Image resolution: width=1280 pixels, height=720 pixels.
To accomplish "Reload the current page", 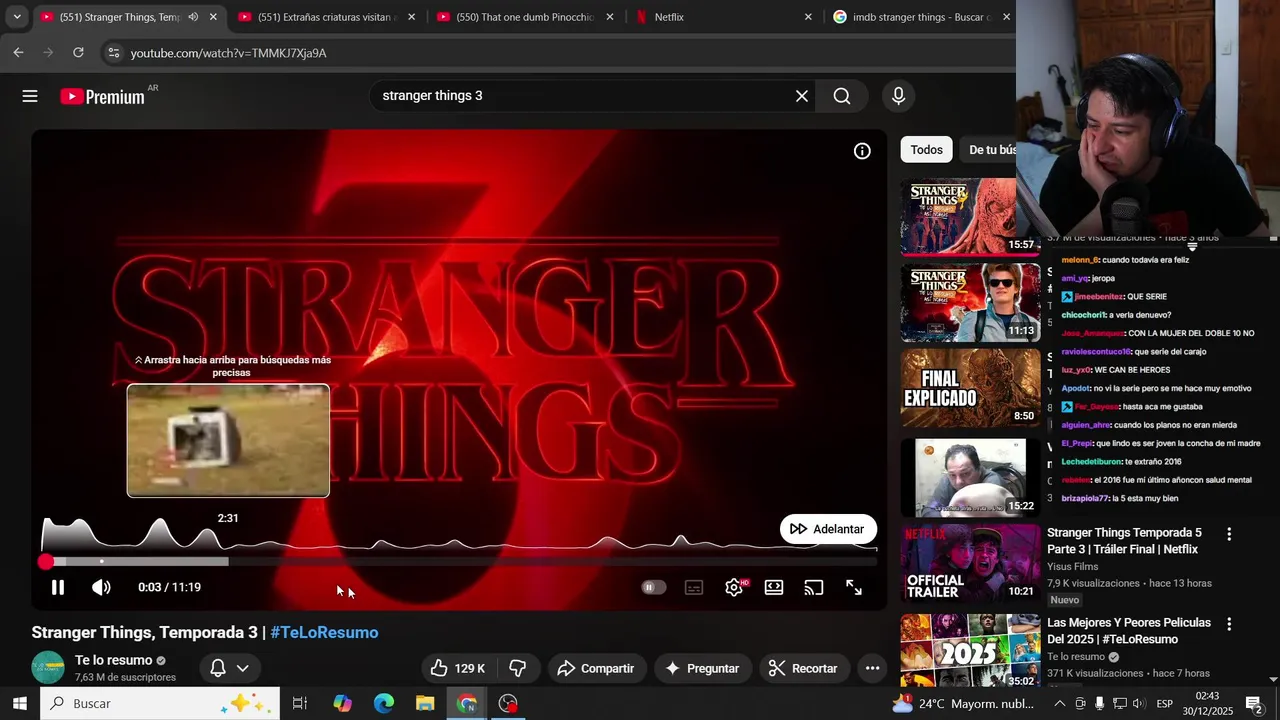I will [78, 53].
